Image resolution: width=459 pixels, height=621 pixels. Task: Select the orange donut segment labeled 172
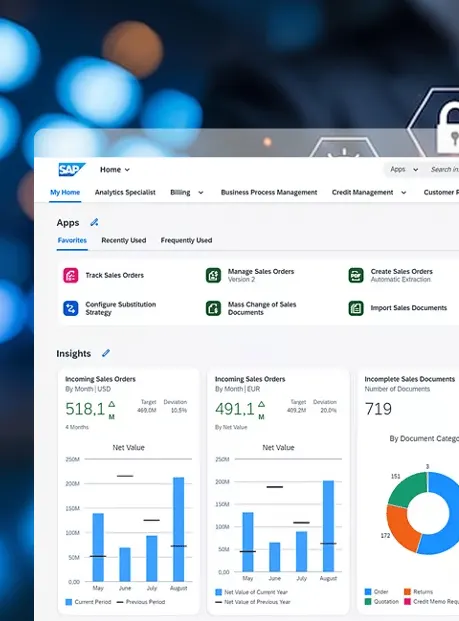(401, 529)
